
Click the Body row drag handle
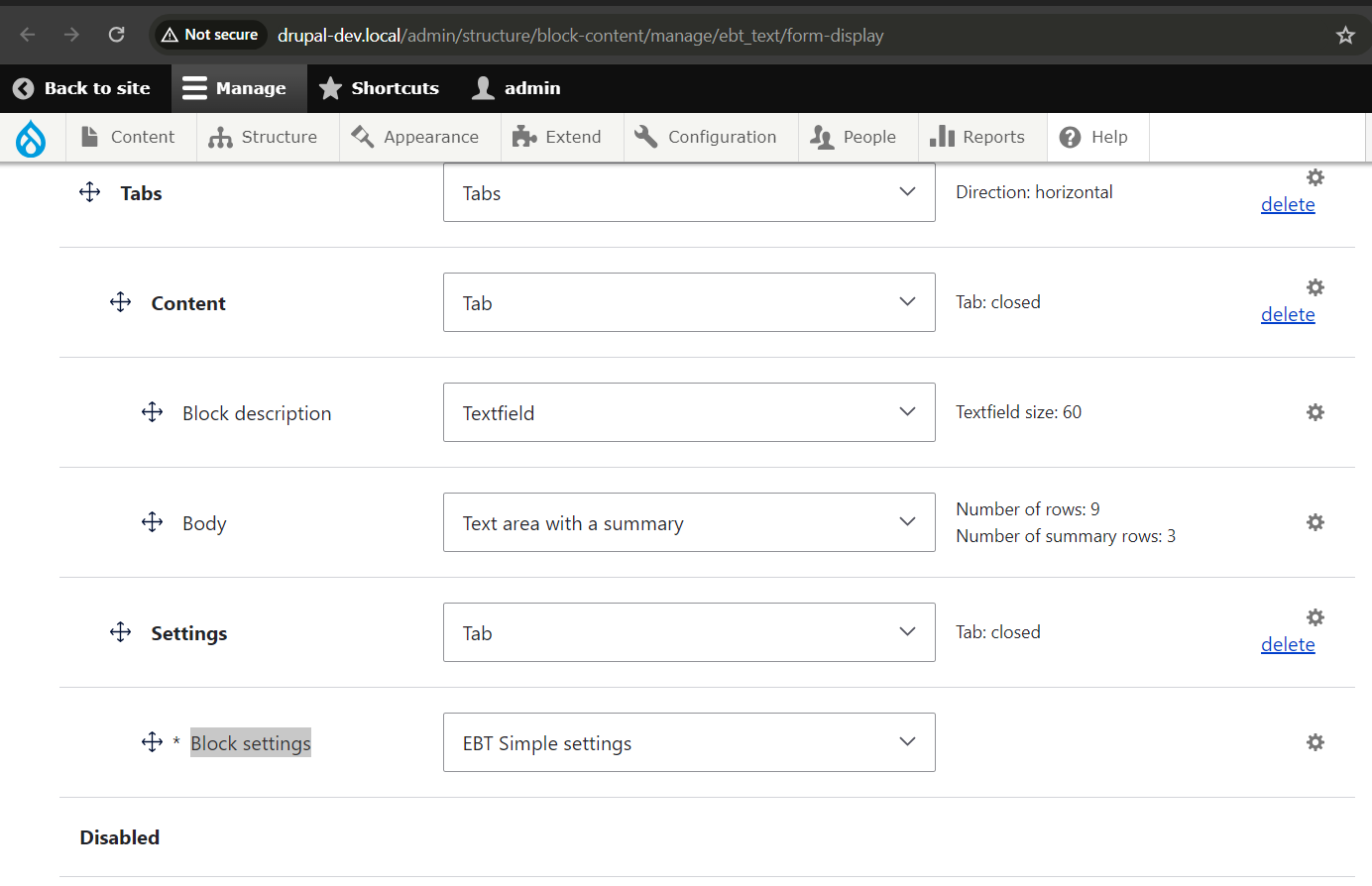tap(152, 522)
